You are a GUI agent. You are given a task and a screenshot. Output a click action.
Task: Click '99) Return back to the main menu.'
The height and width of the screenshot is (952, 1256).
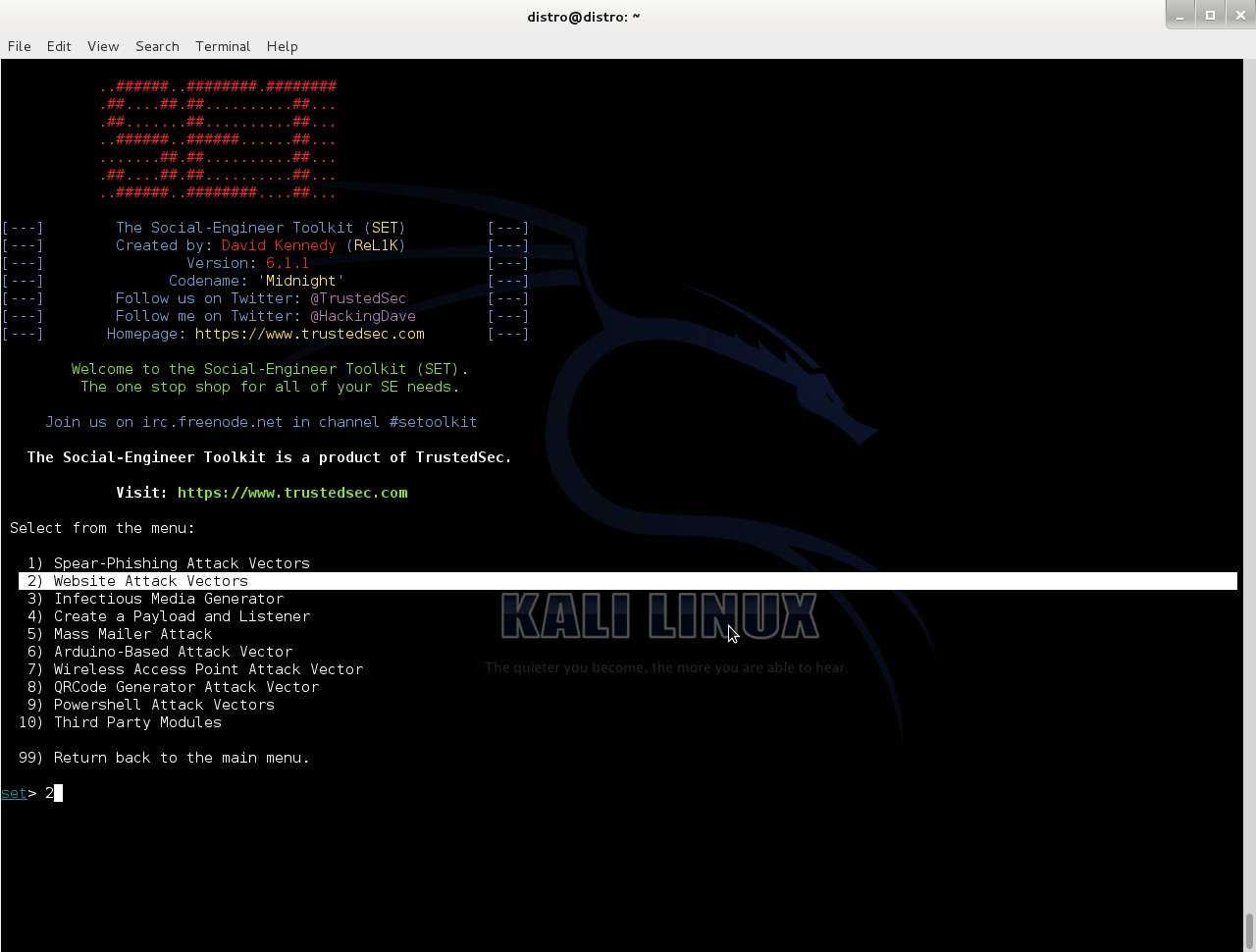[x=164, y=758]
